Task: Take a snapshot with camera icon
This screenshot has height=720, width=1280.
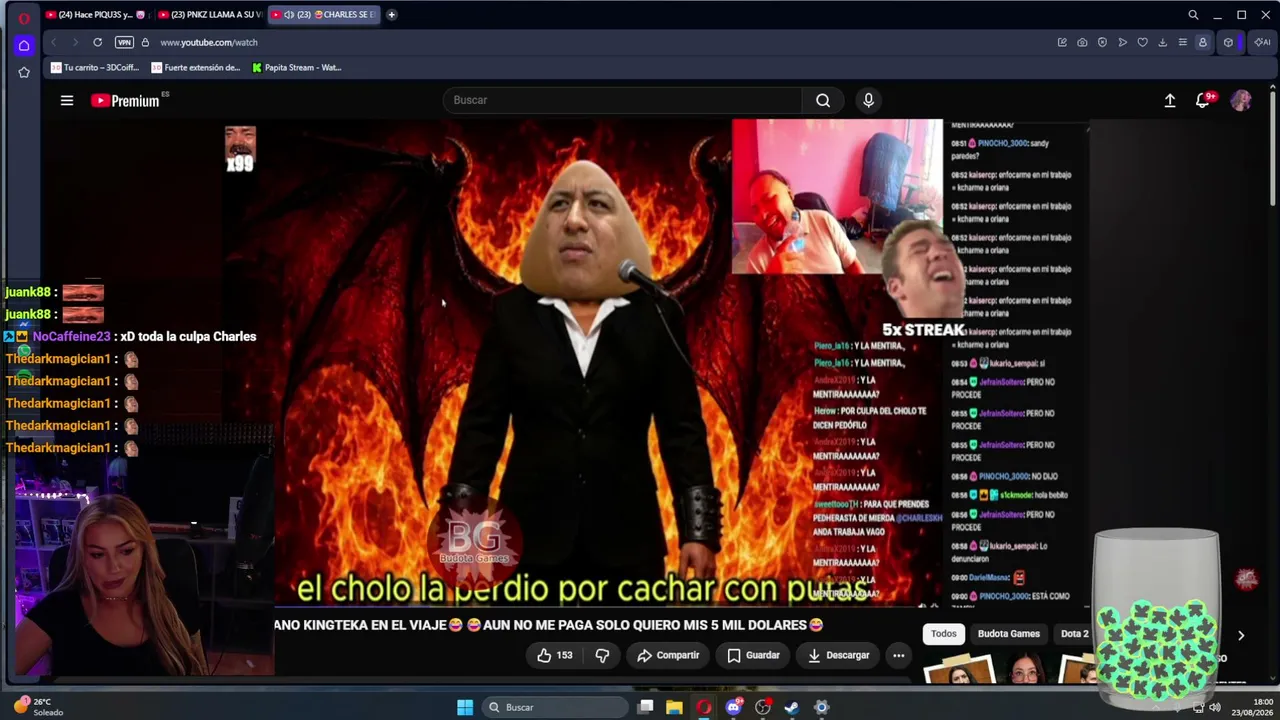Action: (x=1082, y=42)
